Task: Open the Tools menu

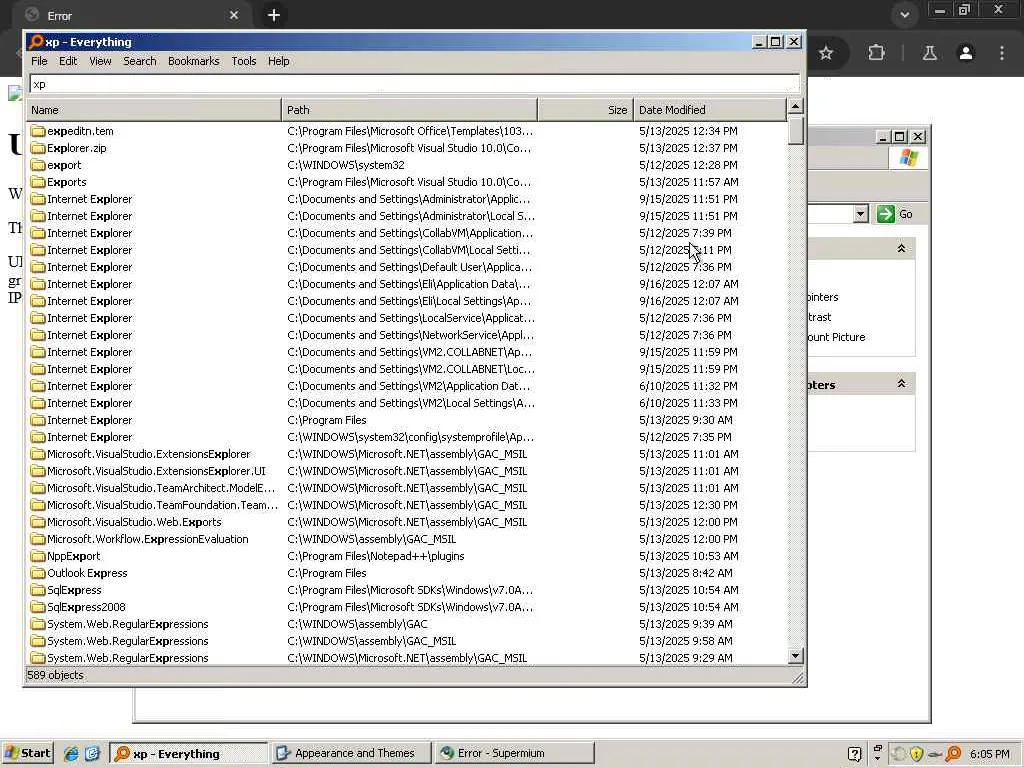Action: point(244,61)
